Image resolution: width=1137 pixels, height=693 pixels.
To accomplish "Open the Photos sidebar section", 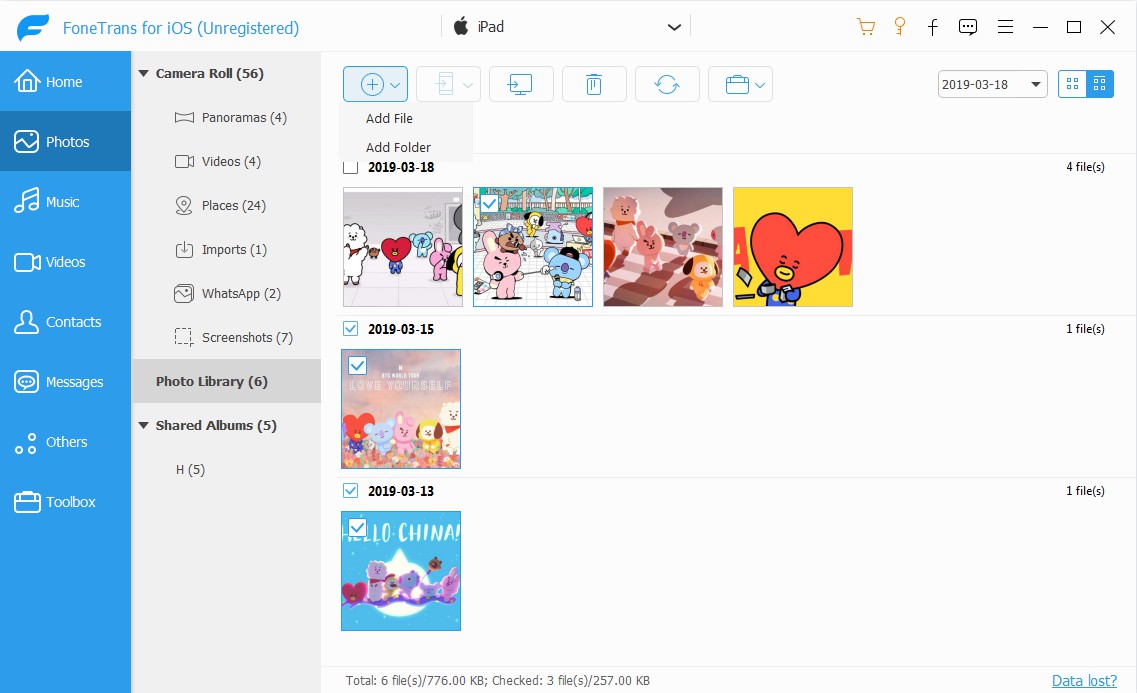I will pos(65,141).
